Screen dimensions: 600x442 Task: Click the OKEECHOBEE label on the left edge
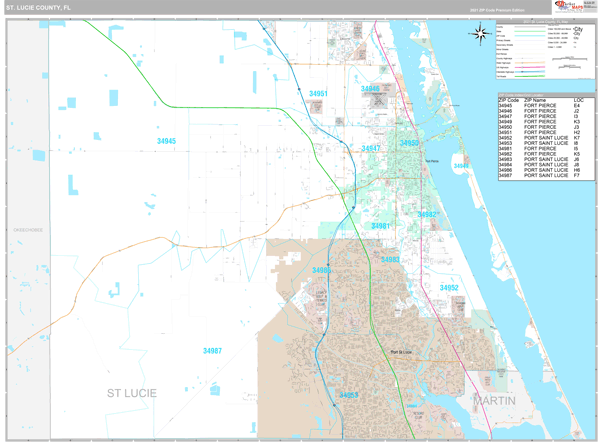[28, 230]
